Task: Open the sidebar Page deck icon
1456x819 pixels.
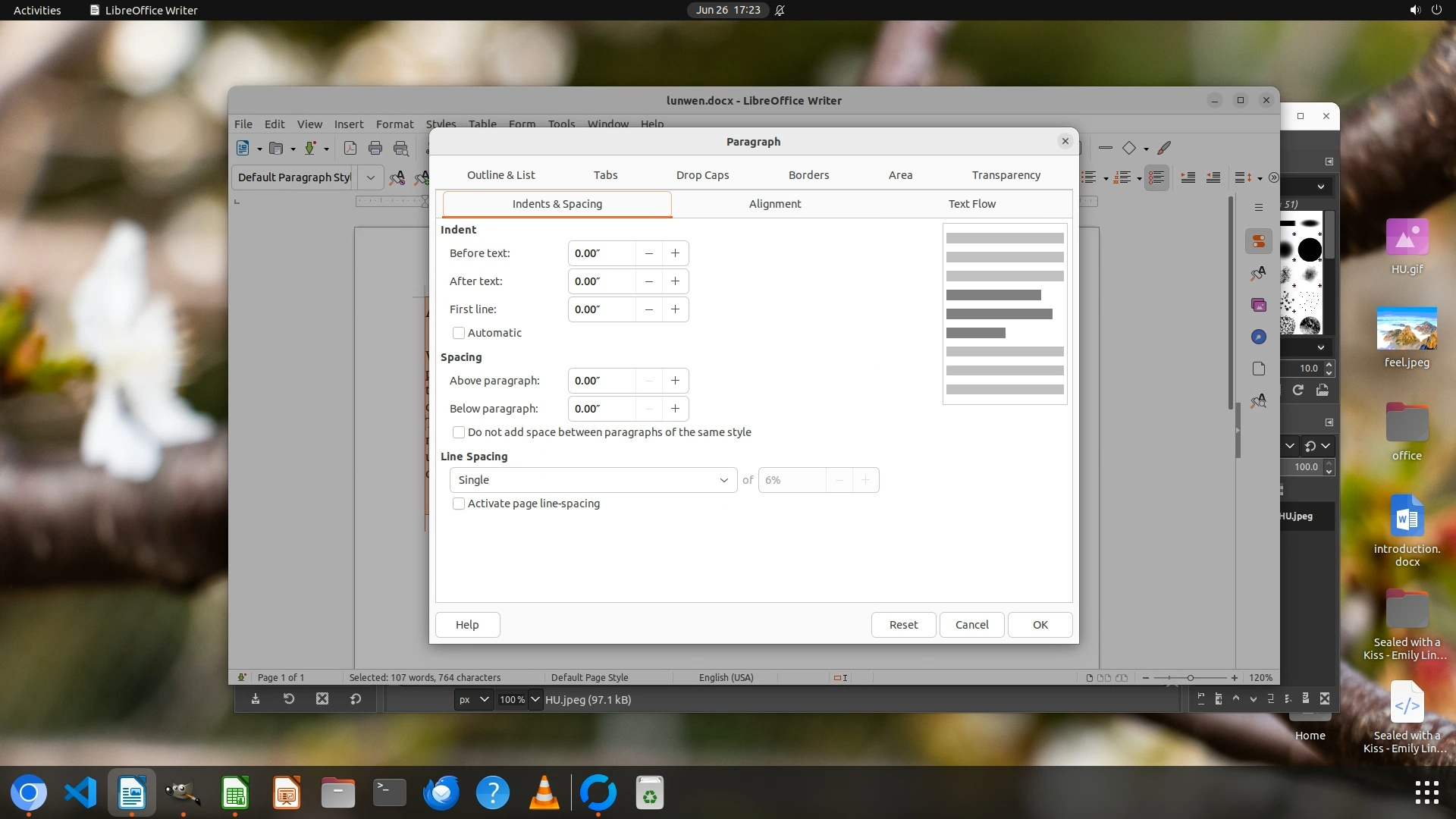Action: 1259,369
